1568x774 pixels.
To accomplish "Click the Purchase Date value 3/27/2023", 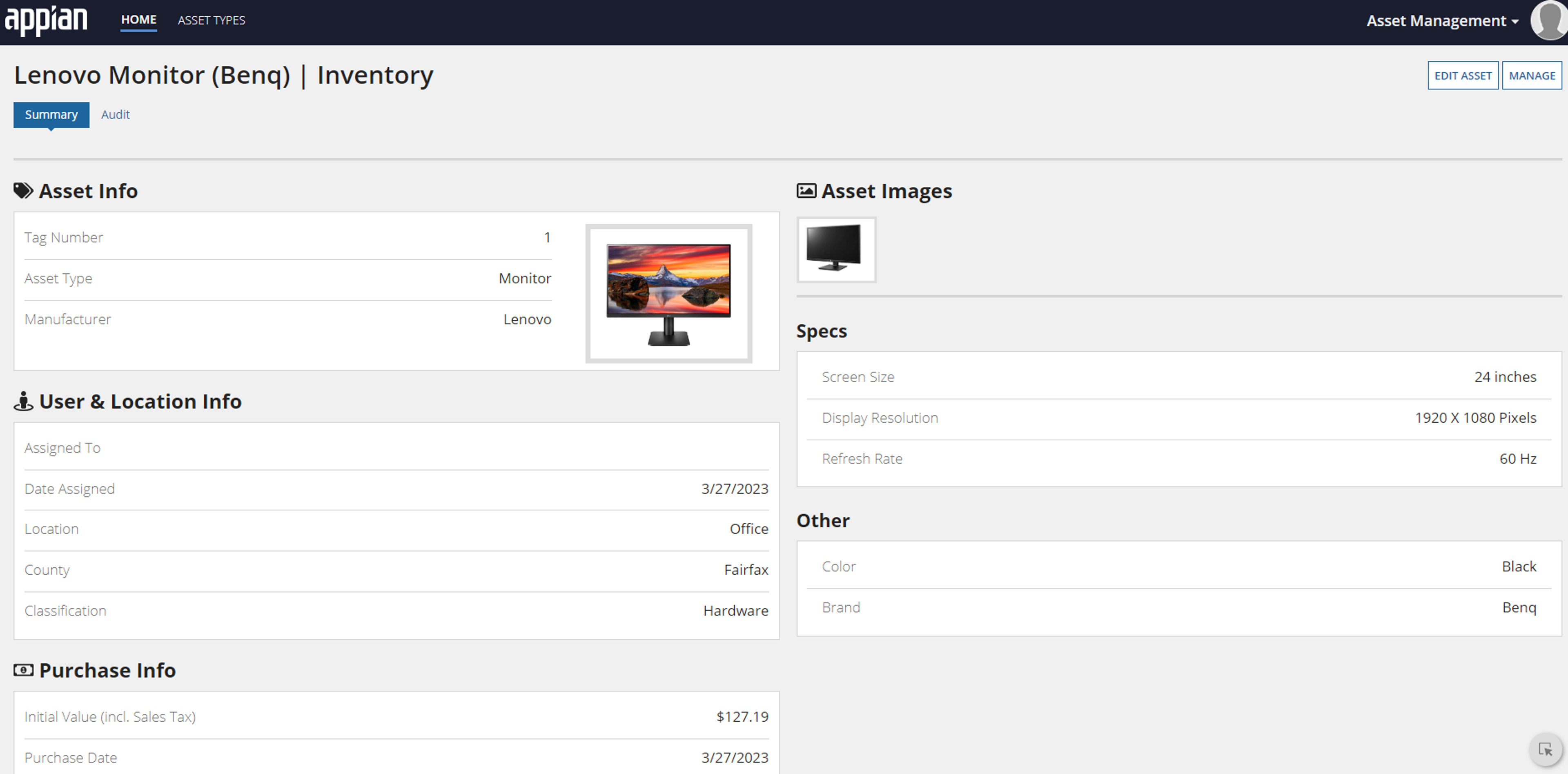I will pyautogui.click(x=735, y=758).
